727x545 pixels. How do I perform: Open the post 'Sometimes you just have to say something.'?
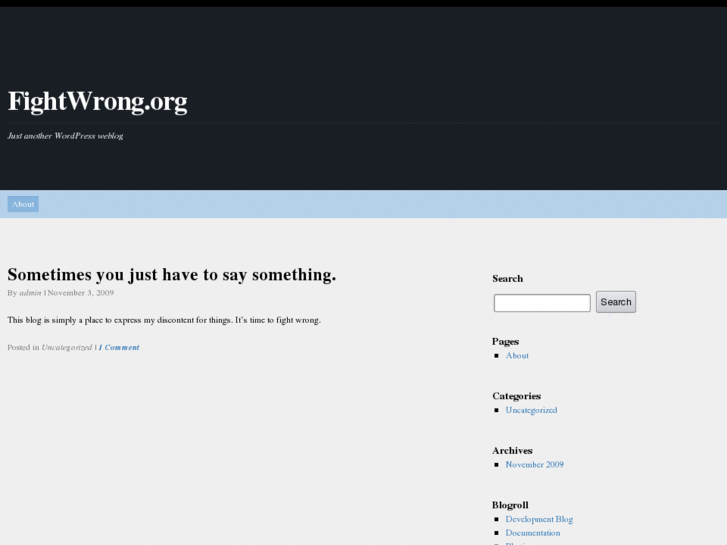(x=172, y=275)
